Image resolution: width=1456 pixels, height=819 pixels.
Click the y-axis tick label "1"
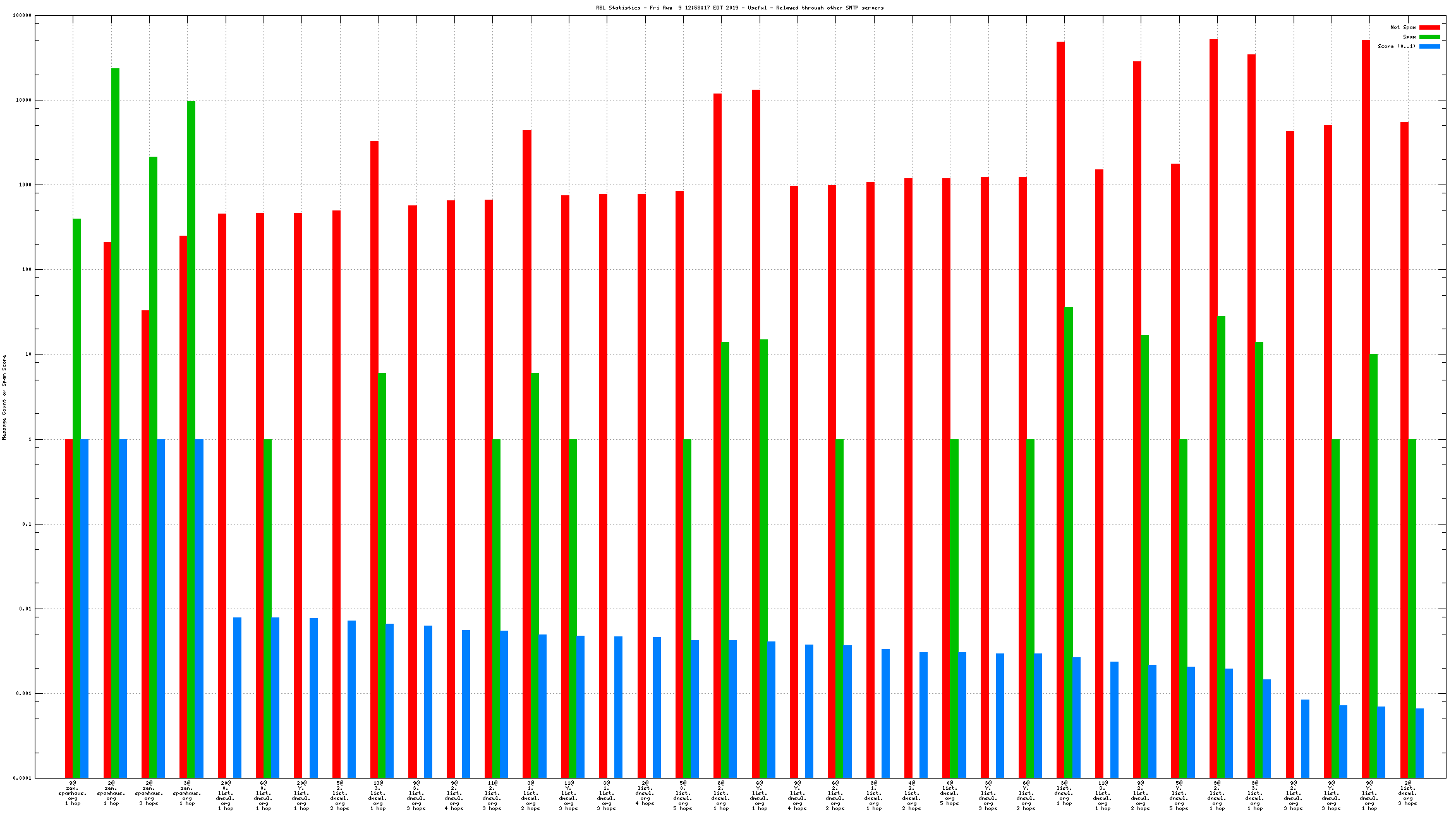(28, 439)
